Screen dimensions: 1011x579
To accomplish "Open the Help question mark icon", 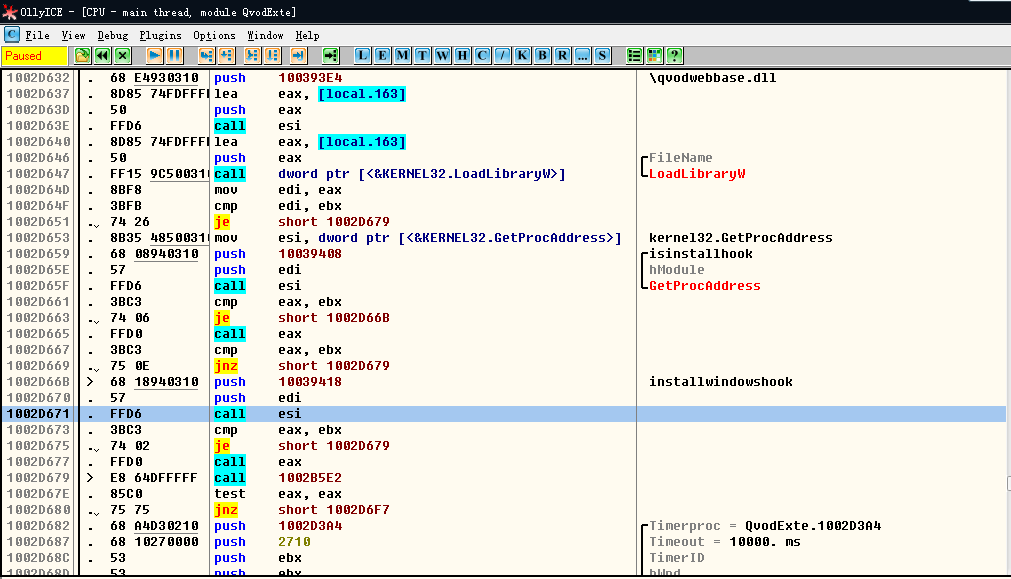I will click(675, 56).
